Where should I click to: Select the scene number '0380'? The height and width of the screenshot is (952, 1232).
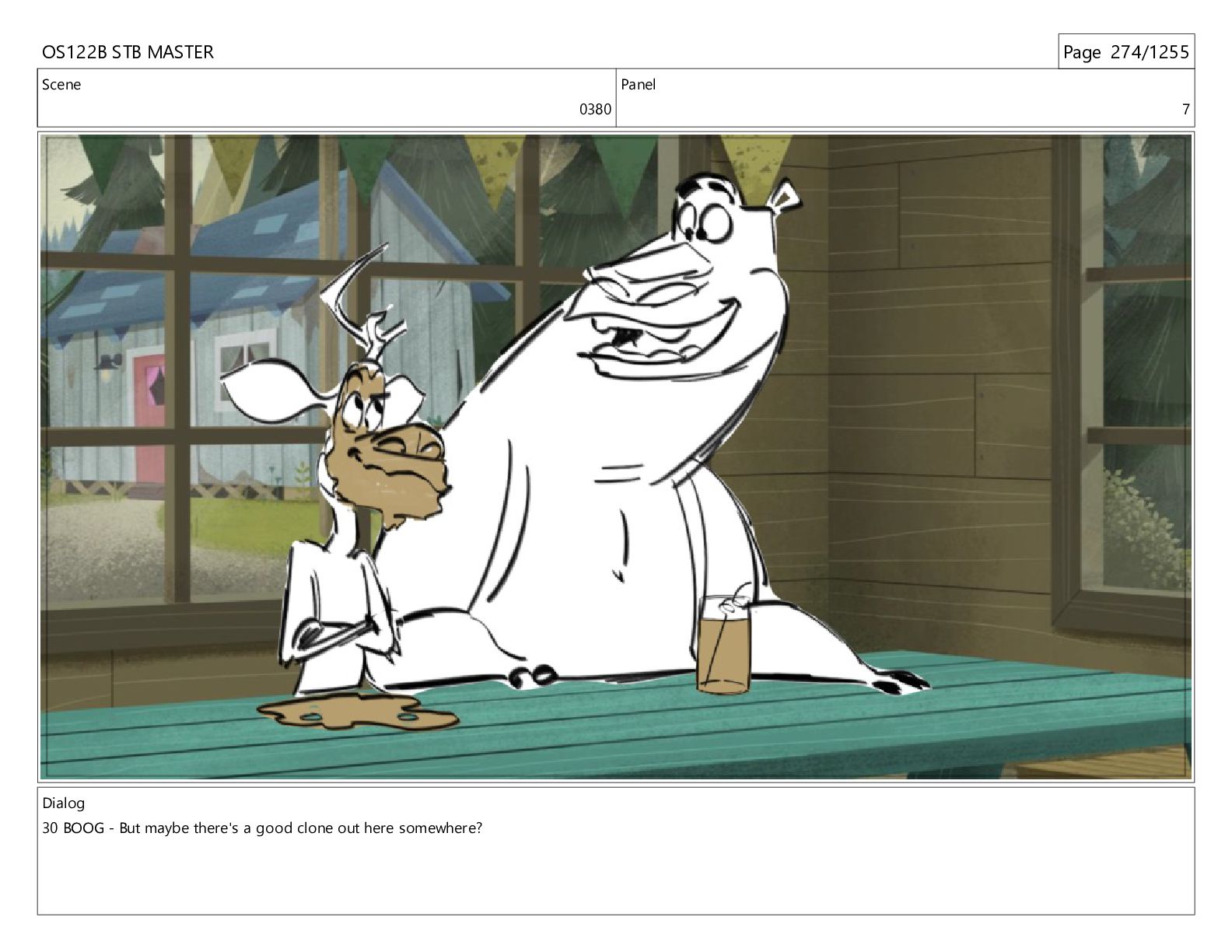click(x=595, y=110)
